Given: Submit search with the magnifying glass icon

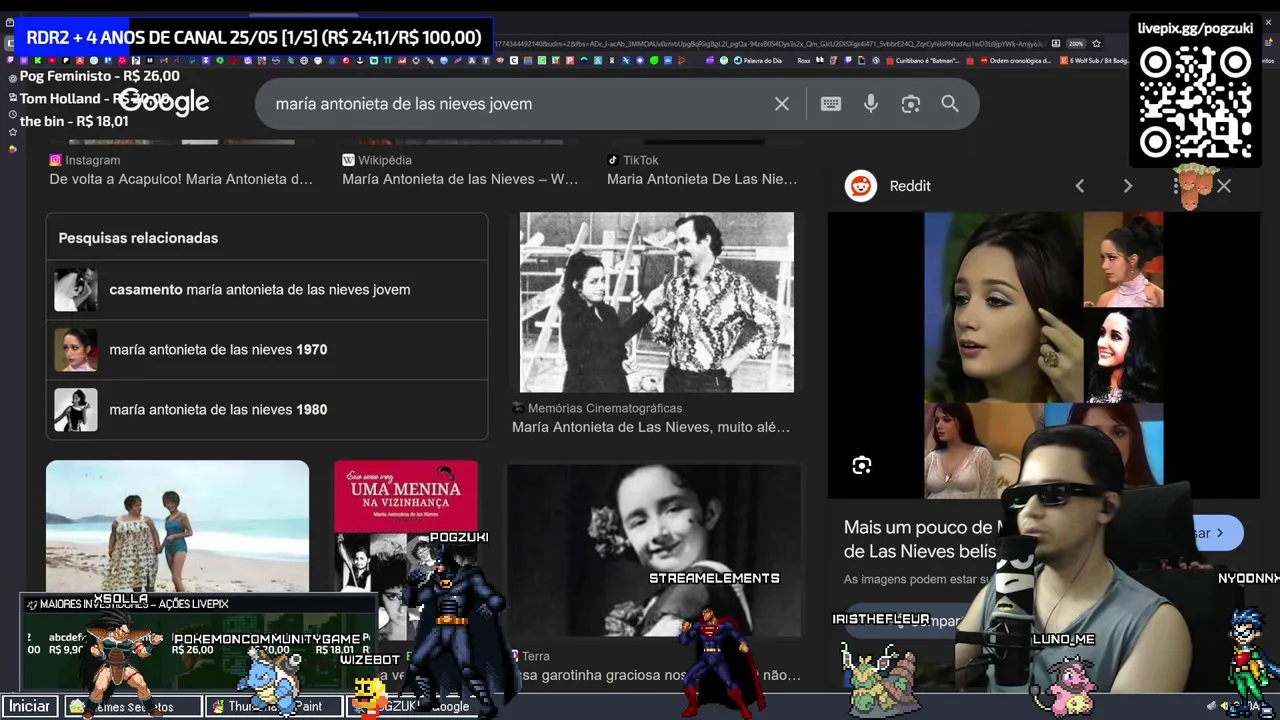Looking at the screenshot, I should (950, 104).
